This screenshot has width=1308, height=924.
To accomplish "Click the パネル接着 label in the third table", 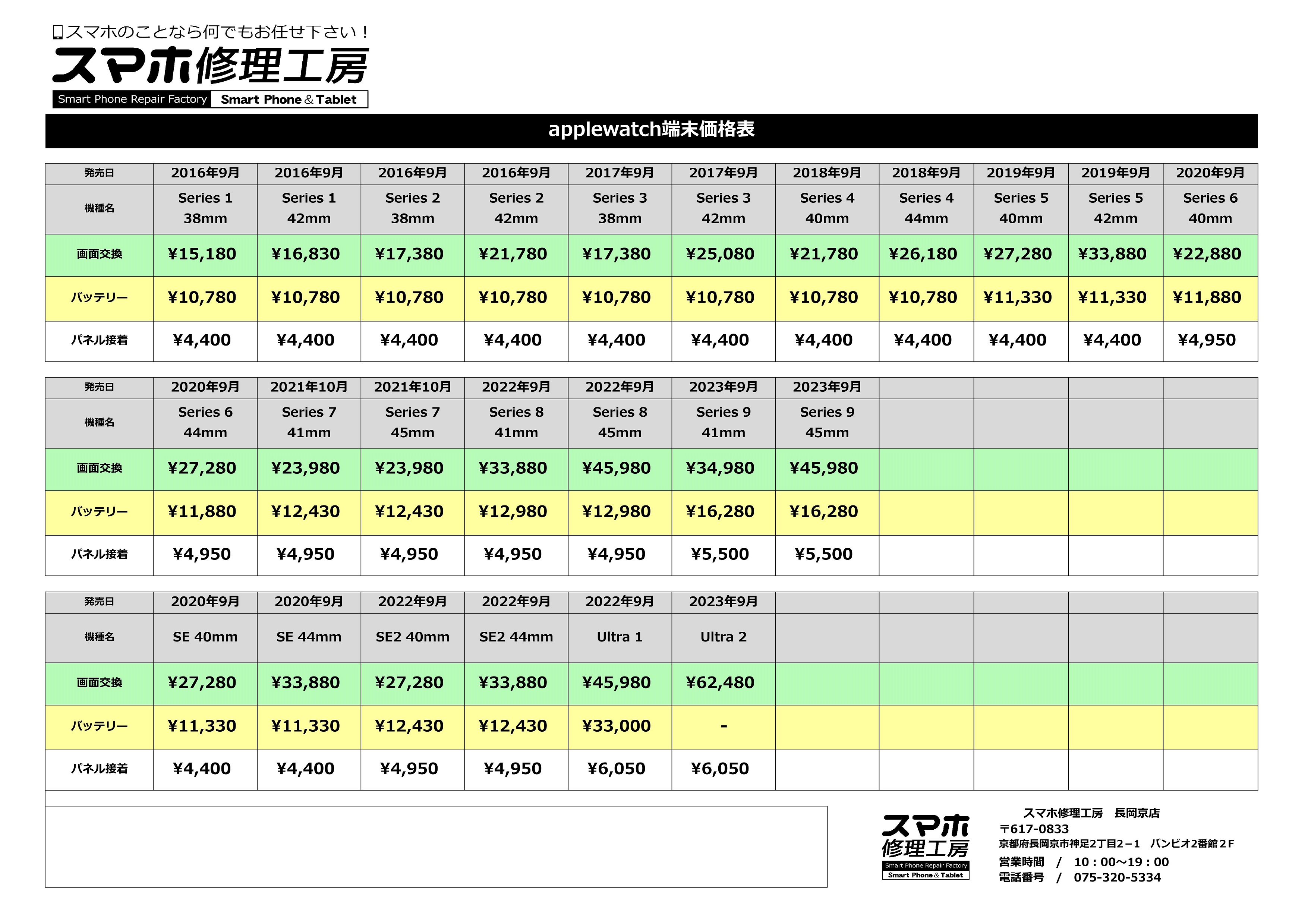I will tap(100, 769).
